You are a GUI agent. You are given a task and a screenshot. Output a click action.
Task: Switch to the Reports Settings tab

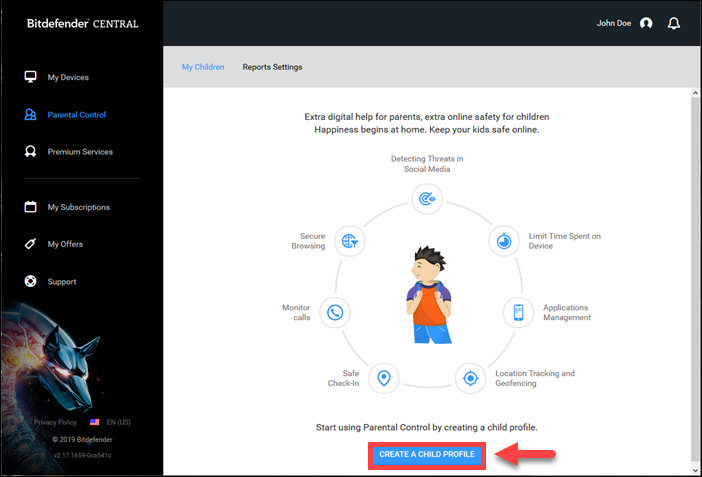coord(272,67)
